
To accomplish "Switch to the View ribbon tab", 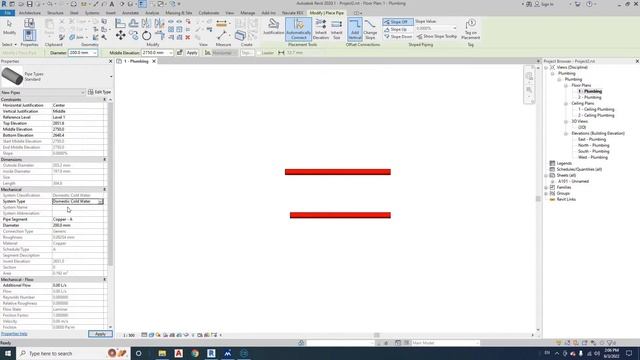I will pos(230,13).
